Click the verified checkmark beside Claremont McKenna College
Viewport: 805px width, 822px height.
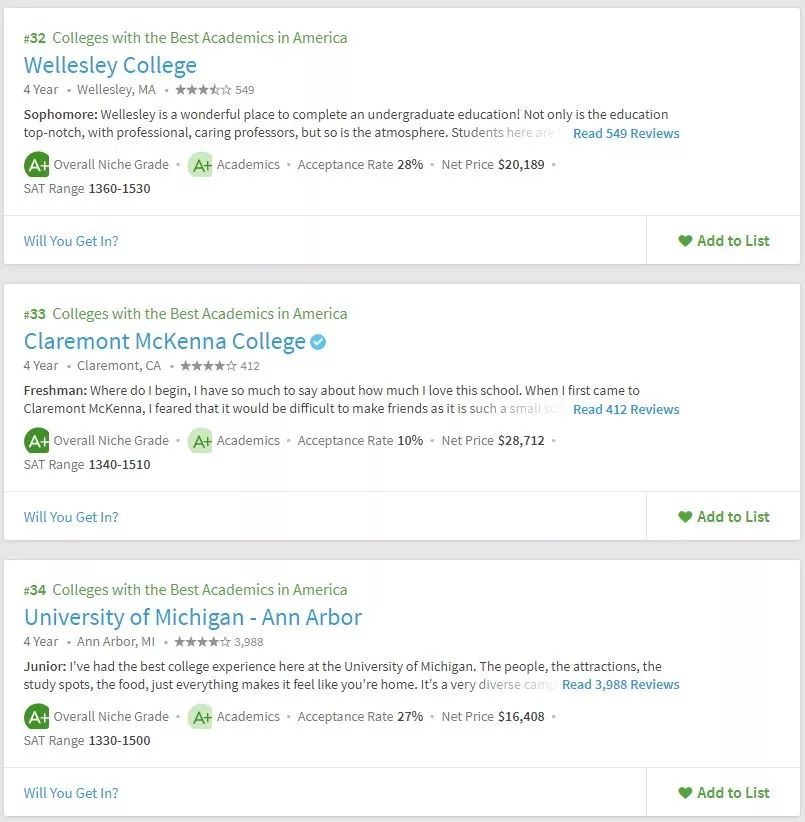[x=318, y=342]
